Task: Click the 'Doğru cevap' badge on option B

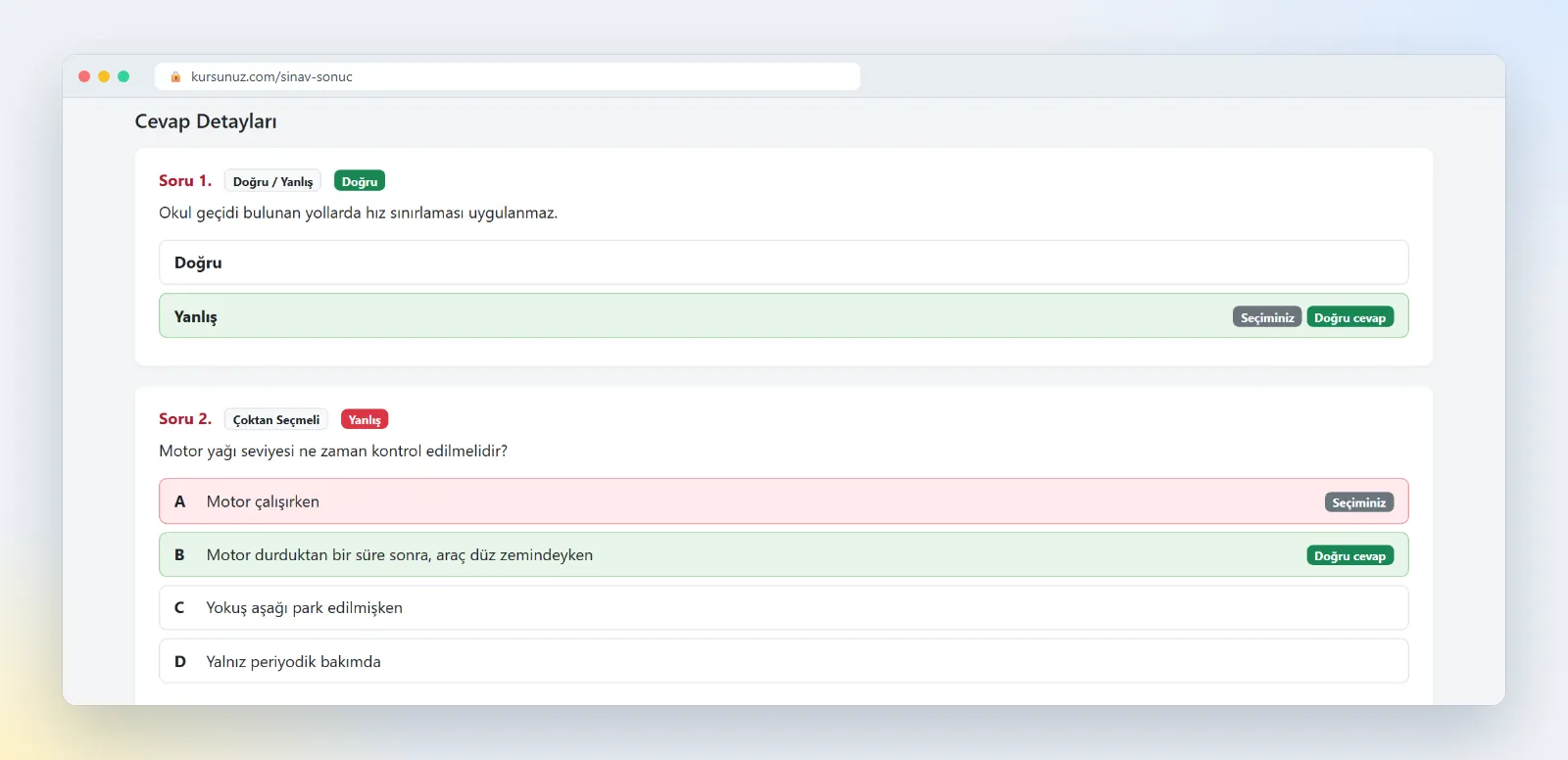Action: [x=1350, y=555]
